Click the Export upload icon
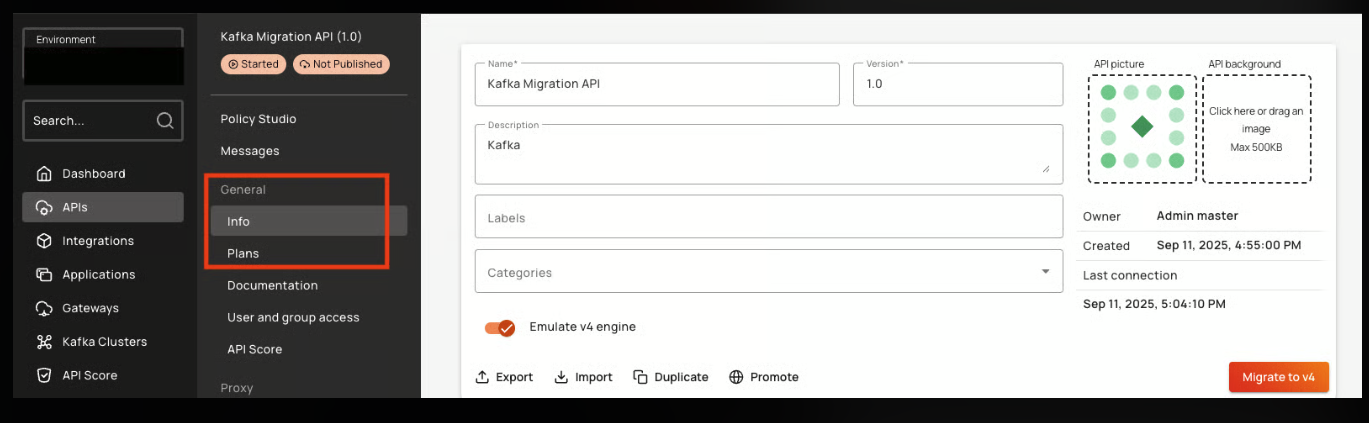The width and height of the screenshot is (1369, 423). (x=483, y=377)
